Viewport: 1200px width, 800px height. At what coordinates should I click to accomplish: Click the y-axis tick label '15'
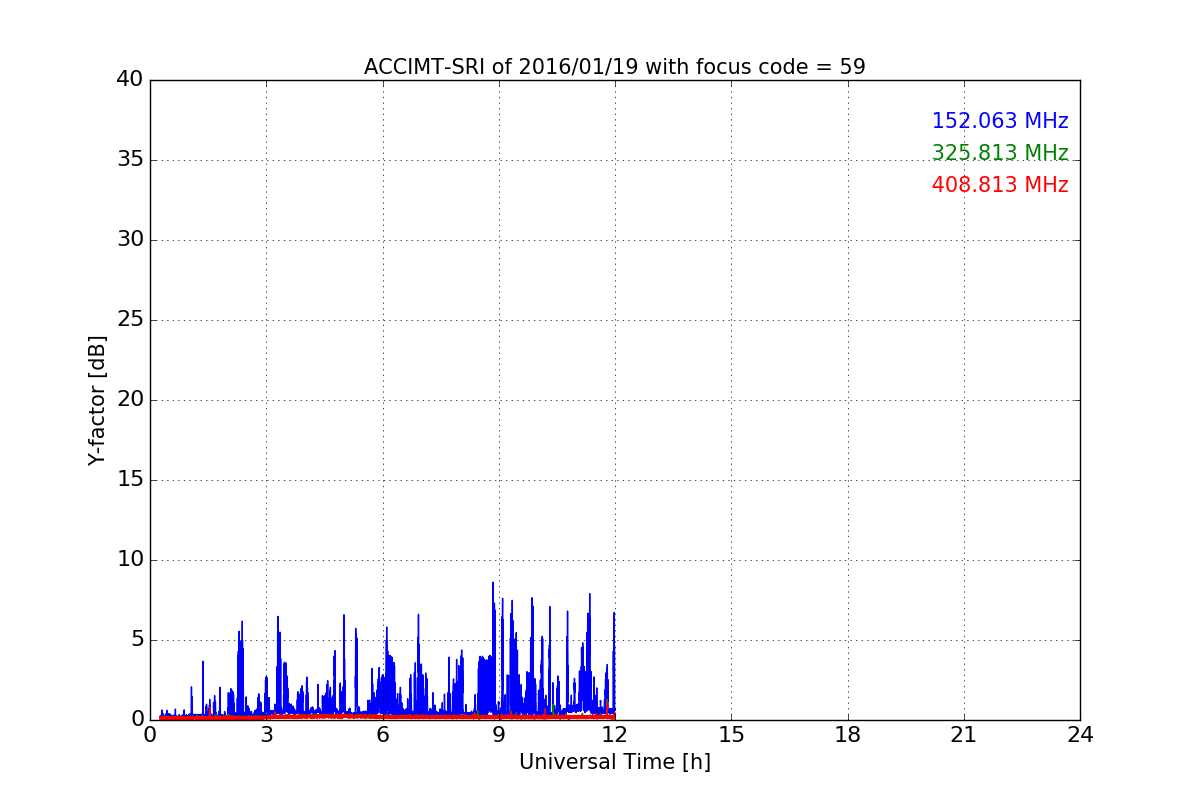[130, 480]
